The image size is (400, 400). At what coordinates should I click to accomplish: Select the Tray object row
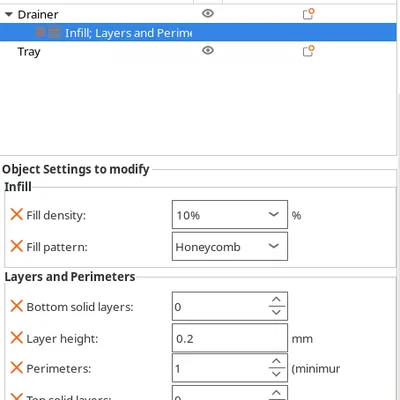click(x=198, y=51)
